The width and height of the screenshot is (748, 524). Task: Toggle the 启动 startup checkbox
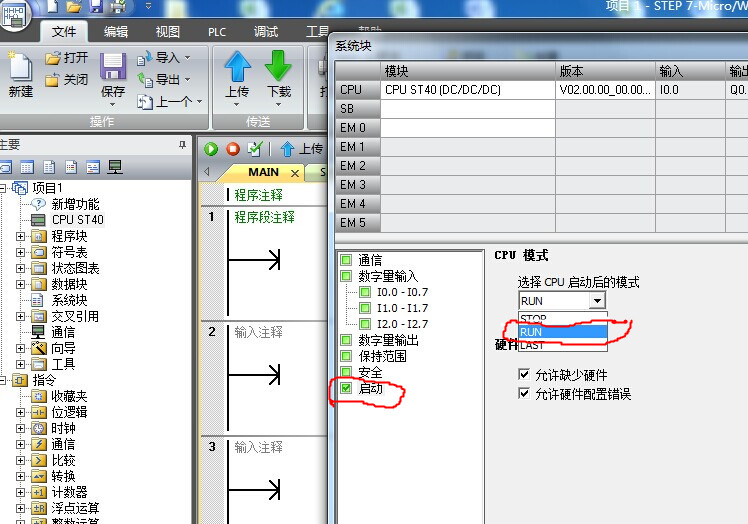346,388
